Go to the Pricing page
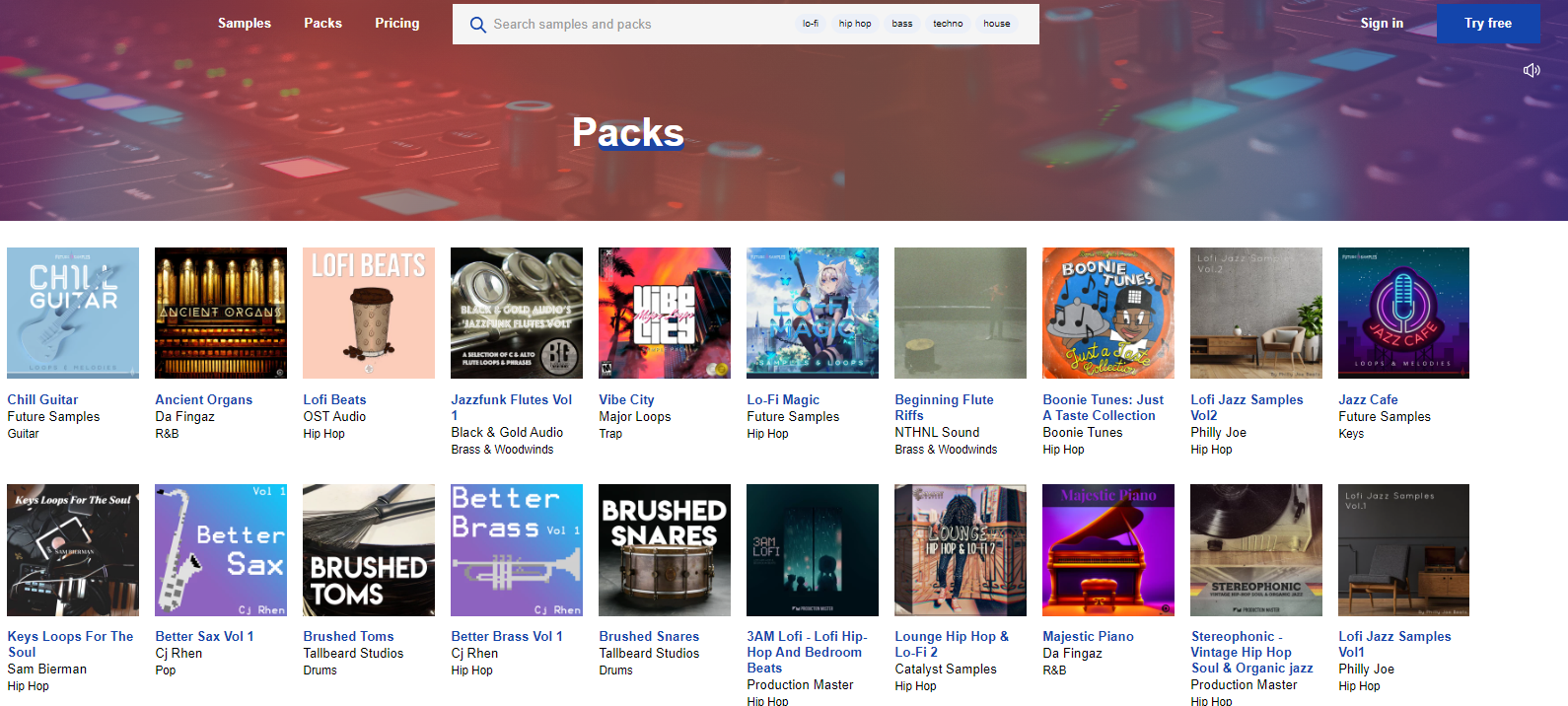1568x706 pixels. pos(396,23)
